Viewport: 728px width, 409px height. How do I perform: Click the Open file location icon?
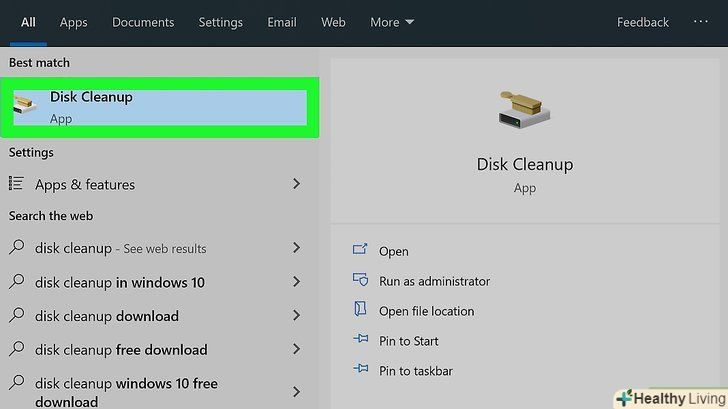[x=360, y=309]
